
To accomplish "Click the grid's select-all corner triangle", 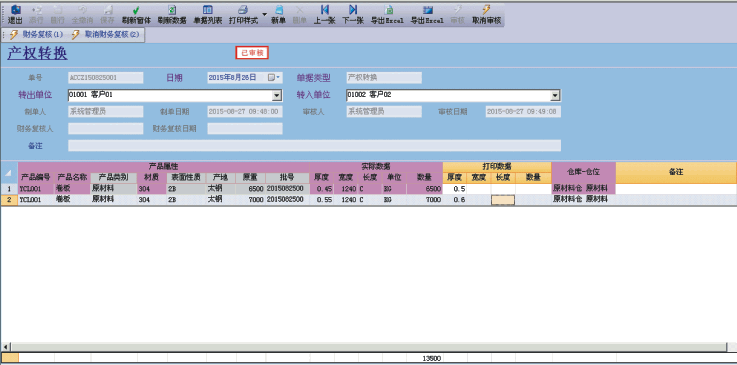I will tap(9, 173).
